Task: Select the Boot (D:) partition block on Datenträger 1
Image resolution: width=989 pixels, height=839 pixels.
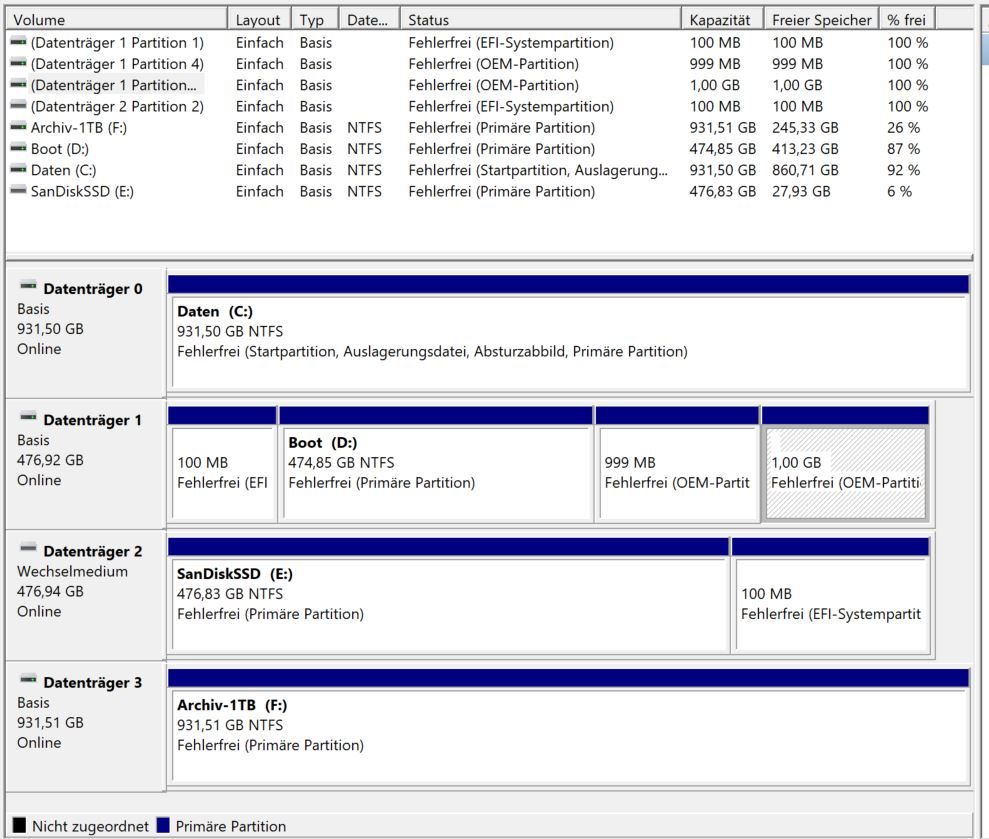Action: (x=436, y=472)
